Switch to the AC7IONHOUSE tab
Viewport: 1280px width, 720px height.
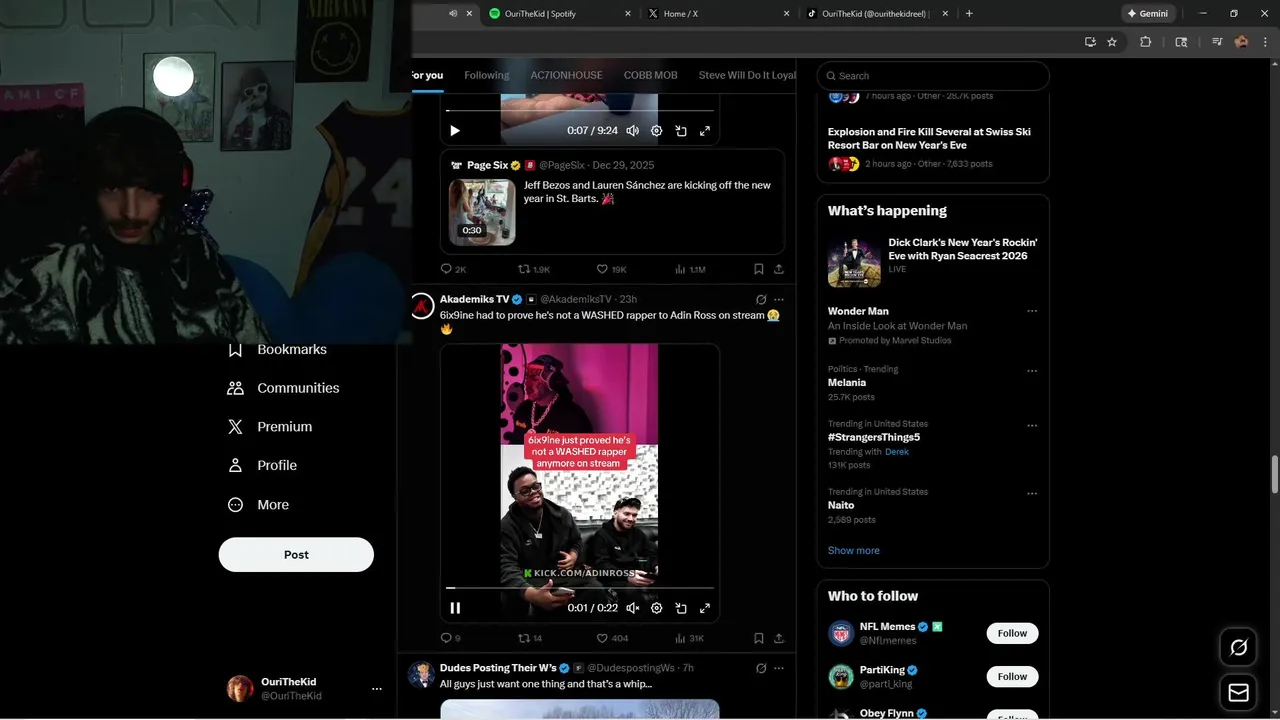pos(566,75)
